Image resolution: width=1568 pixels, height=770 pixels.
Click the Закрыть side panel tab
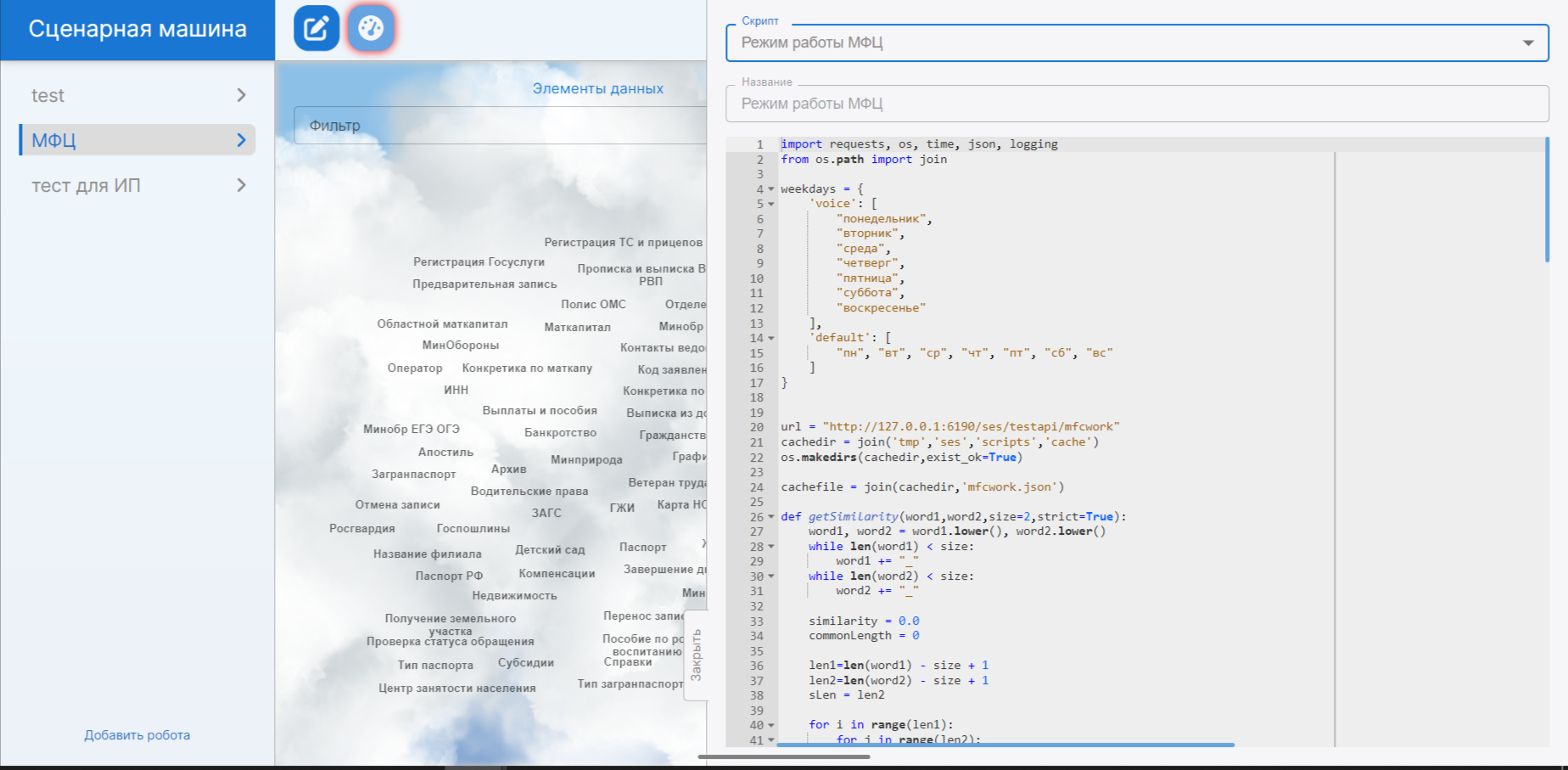pyautogui.click(x=696, y=655)
